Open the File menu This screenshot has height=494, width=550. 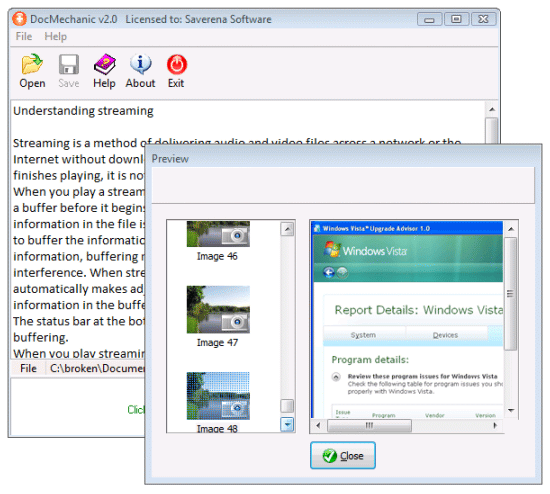coord(24,36)
